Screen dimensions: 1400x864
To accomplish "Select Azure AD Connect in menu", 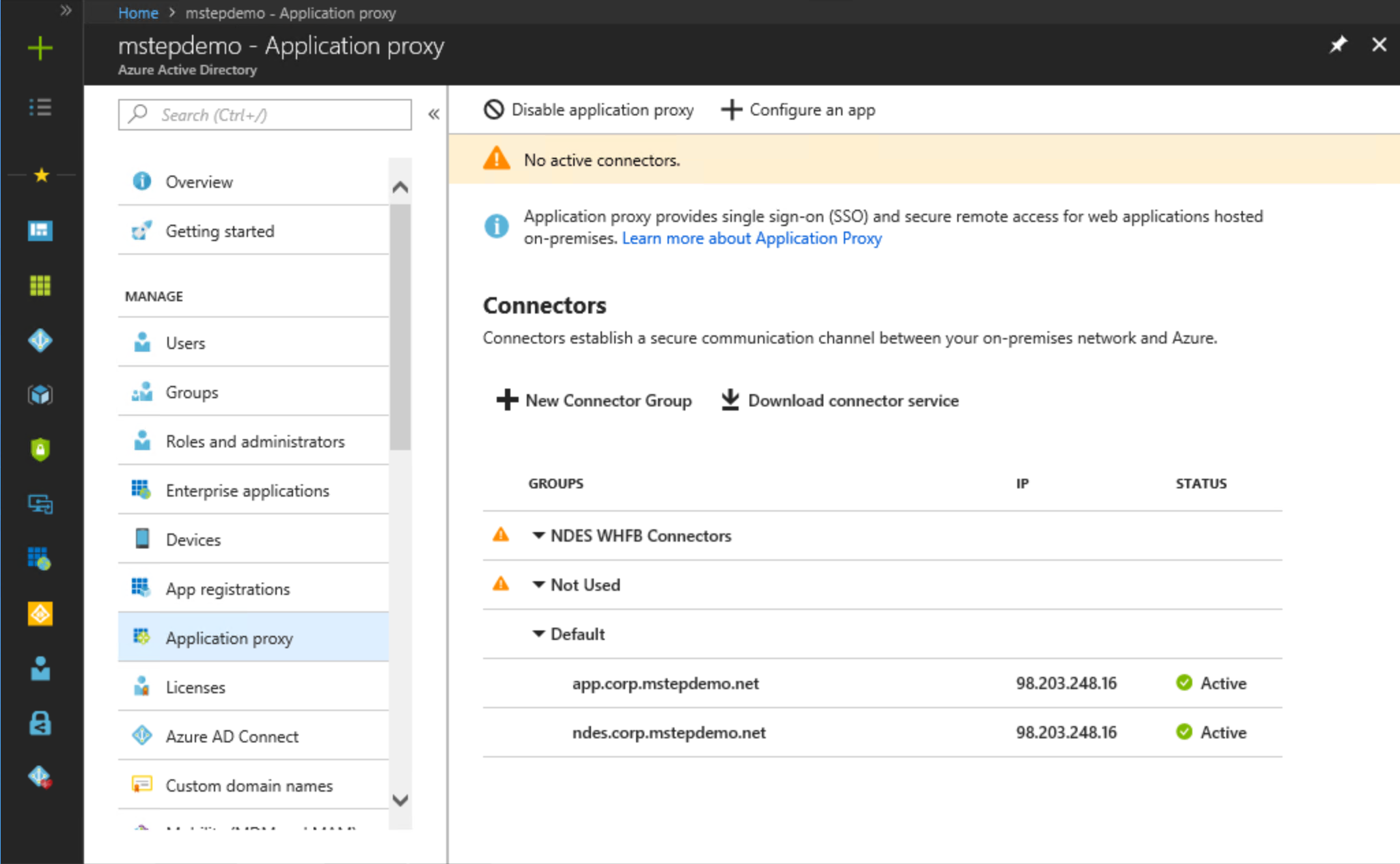I will coord(232,736).
